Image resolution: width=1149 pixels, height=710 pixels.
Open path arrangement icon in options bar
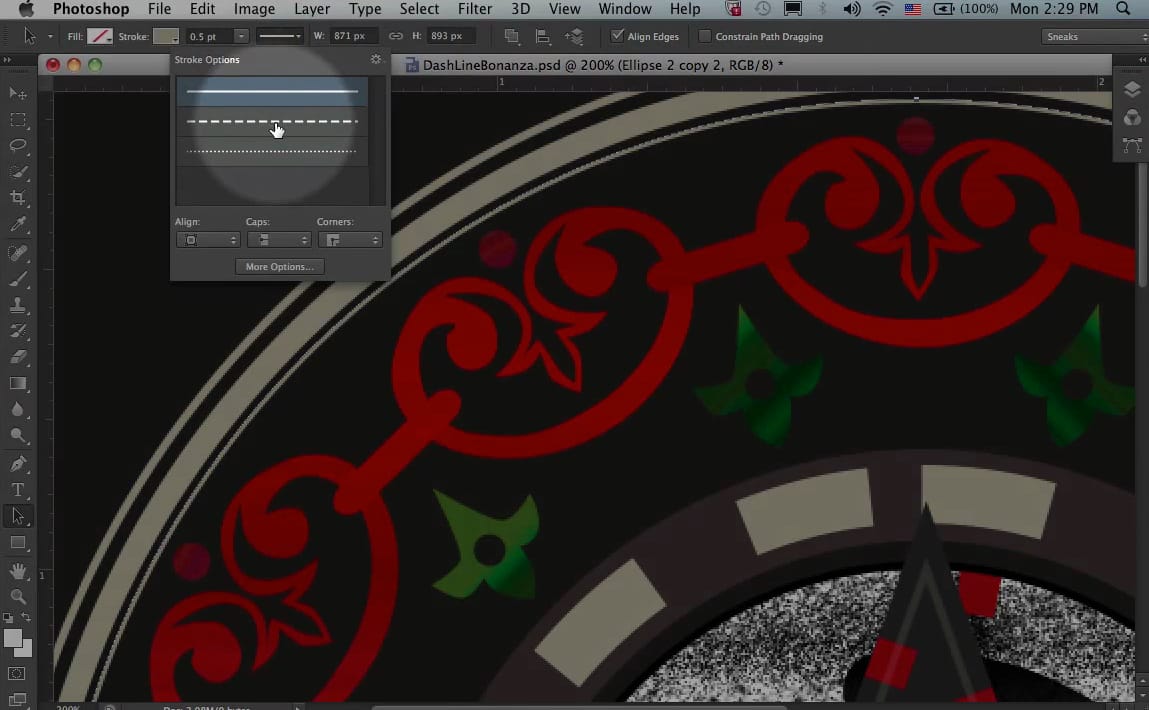[574, 36]
